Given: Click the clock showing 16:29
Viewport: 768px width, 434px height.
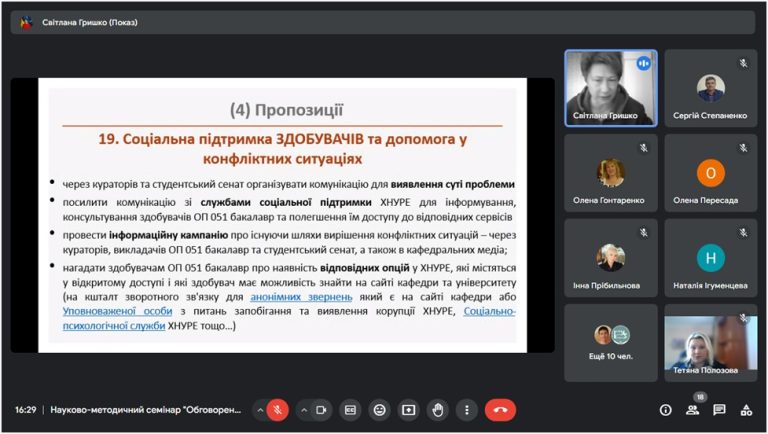Looking at the screenshot, I should click(25, 410).
